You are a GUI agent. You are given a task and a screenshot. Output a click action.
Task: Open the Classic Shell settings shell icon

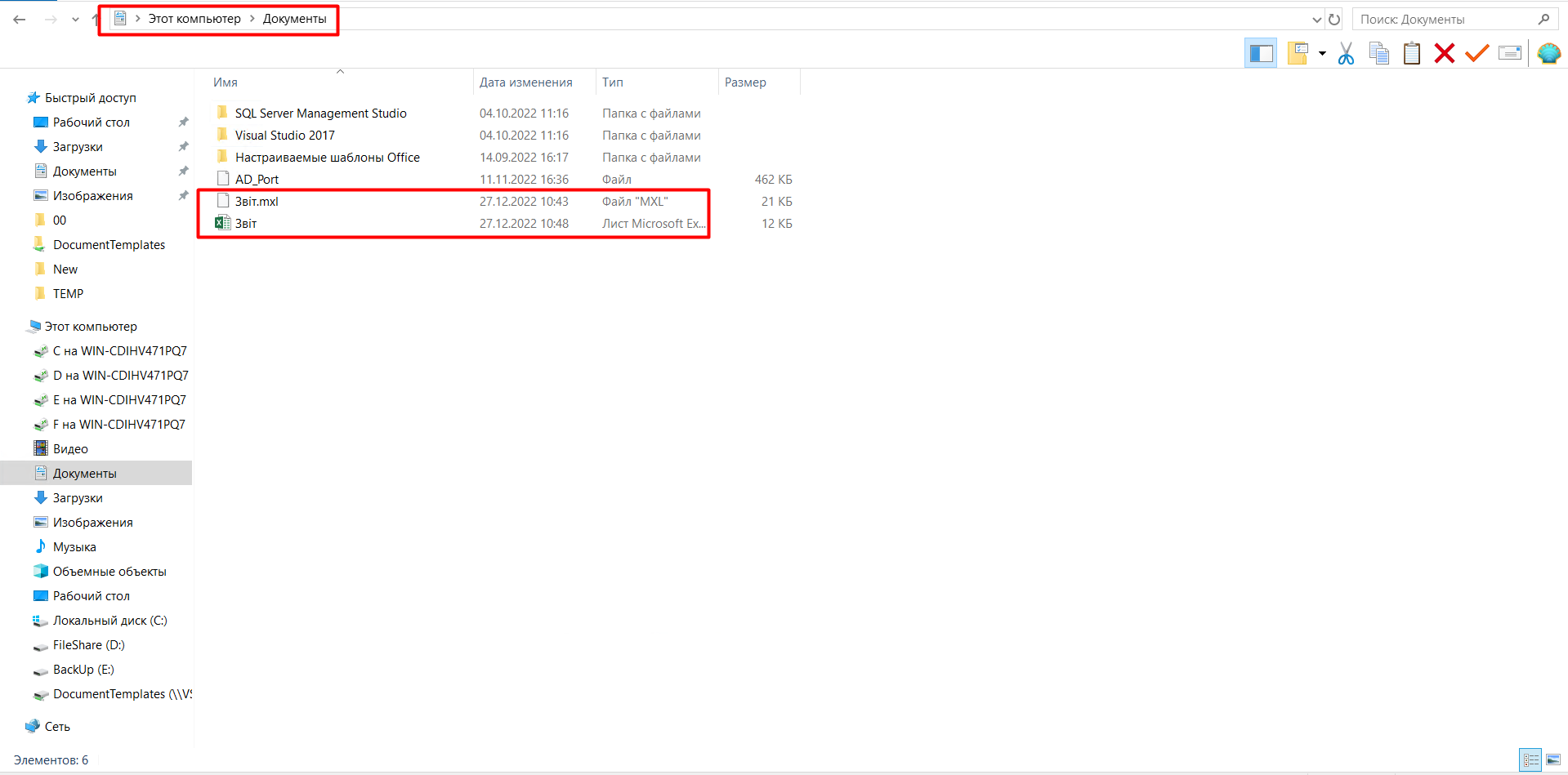(x=1548, y=54)
